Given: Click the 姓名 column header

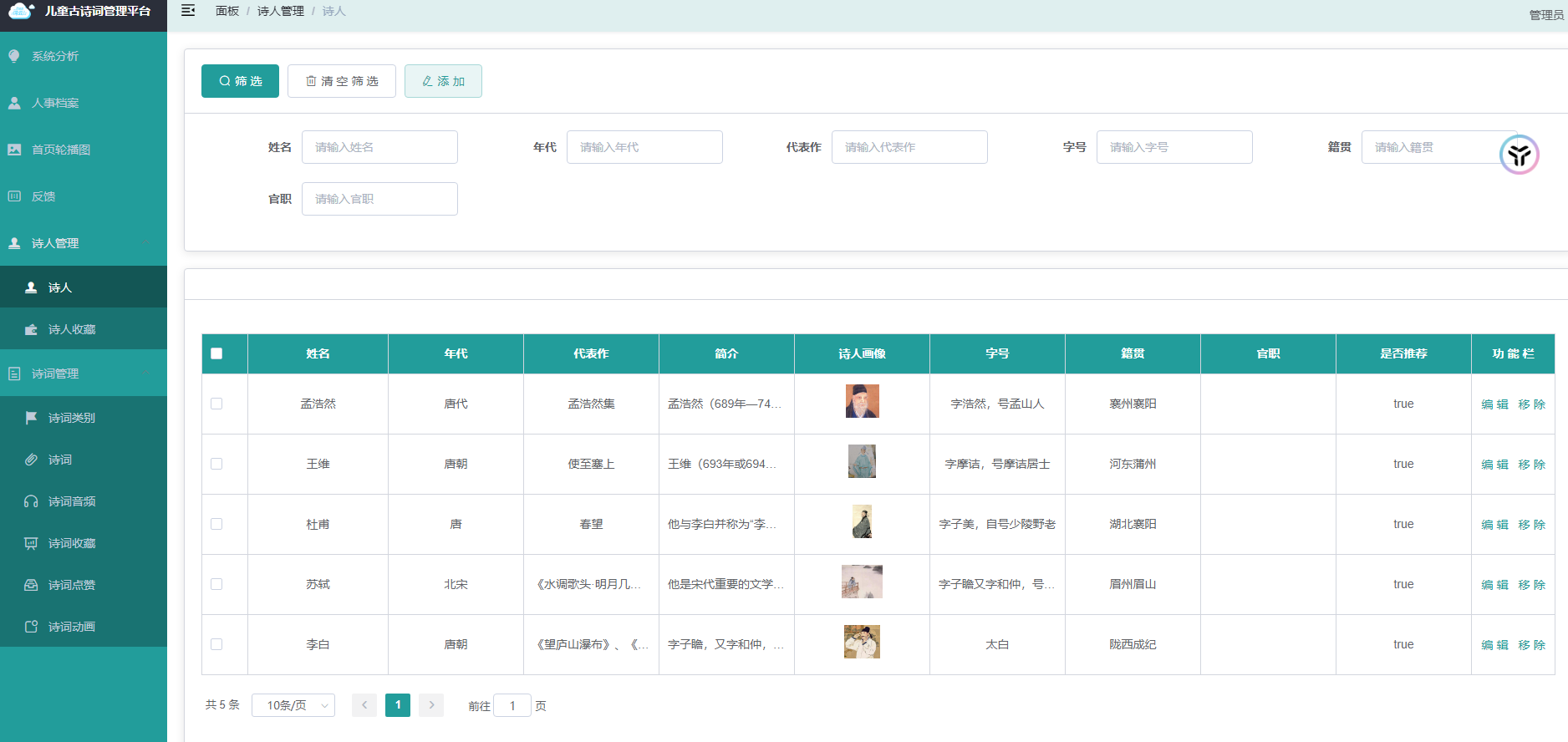Looking at the screenshot, I should [x=318, y=353].
